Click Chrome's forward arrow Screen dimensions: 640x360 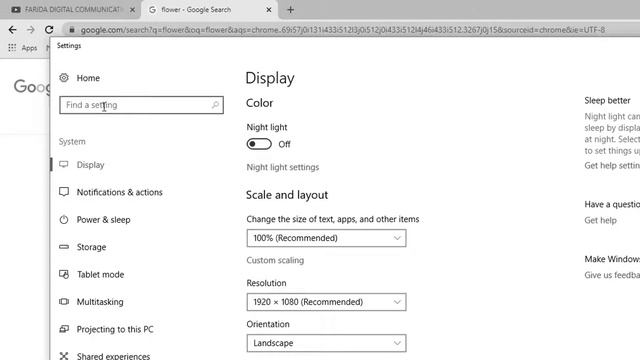click(31, 30)
